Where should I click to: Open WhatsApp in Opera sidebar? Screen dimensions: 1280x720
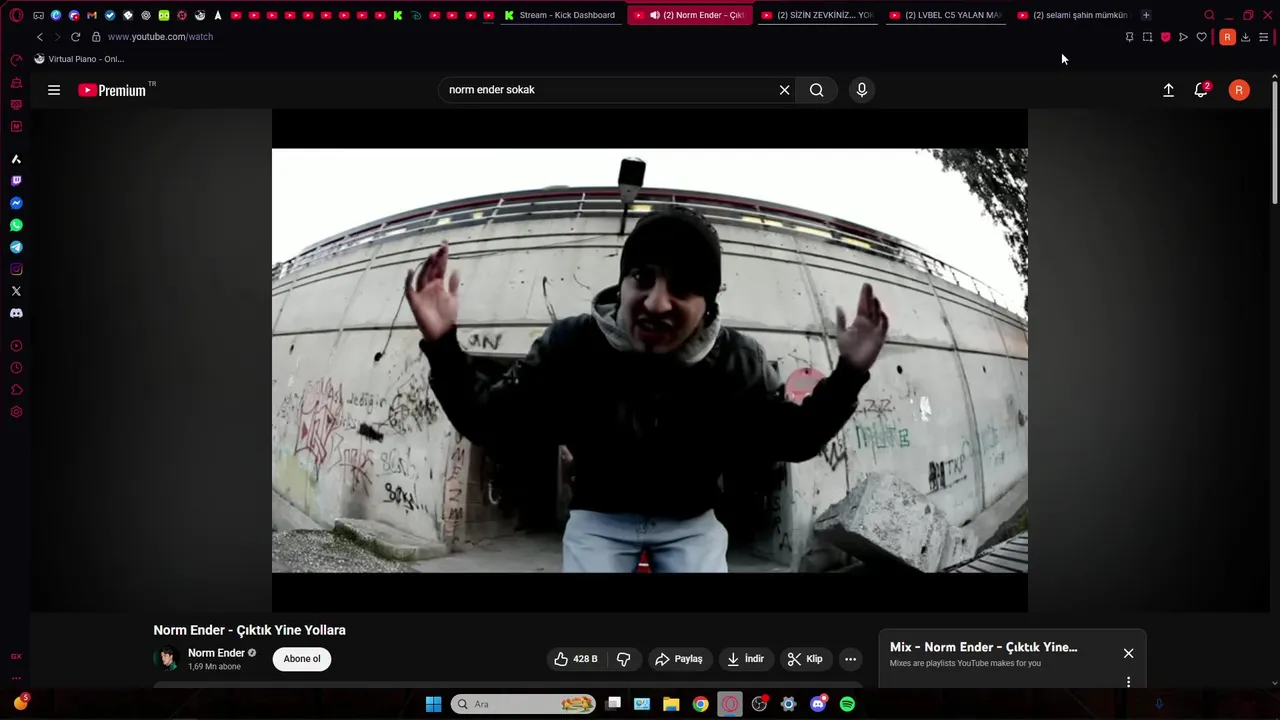point(16,225)
